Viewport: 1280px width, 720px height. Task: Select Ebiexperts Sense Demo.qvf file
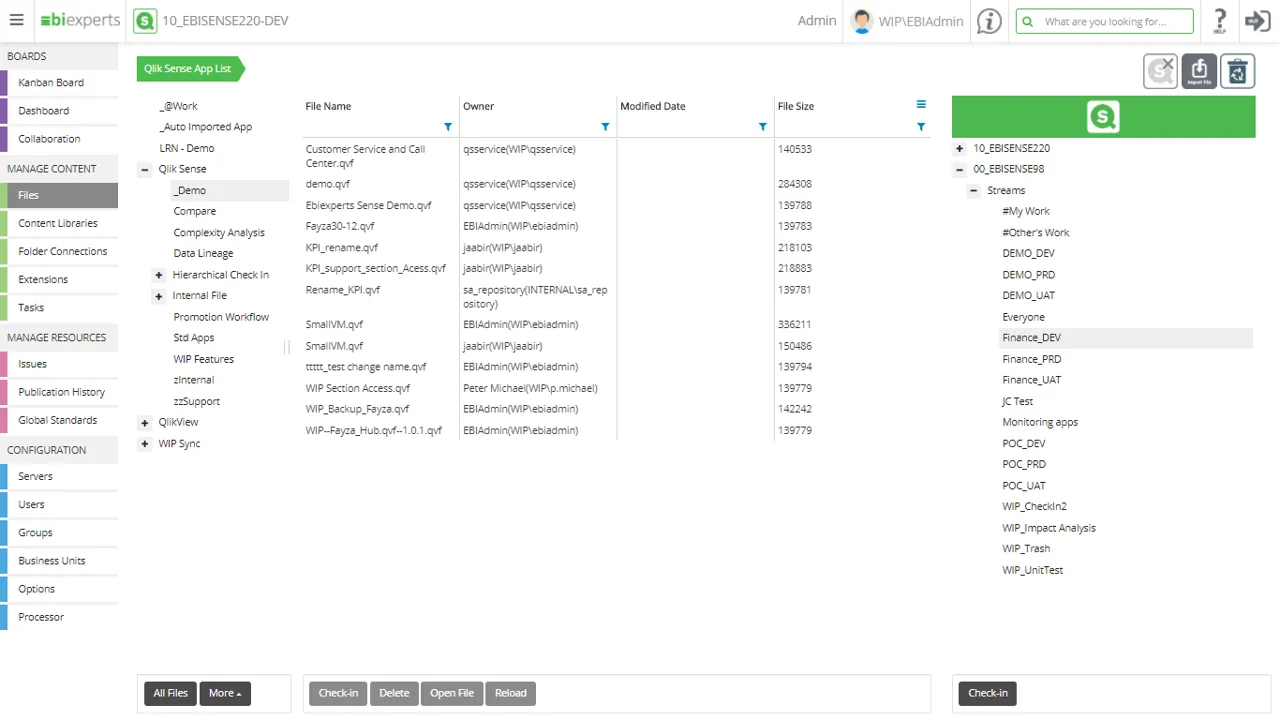[x=369, y=206]
